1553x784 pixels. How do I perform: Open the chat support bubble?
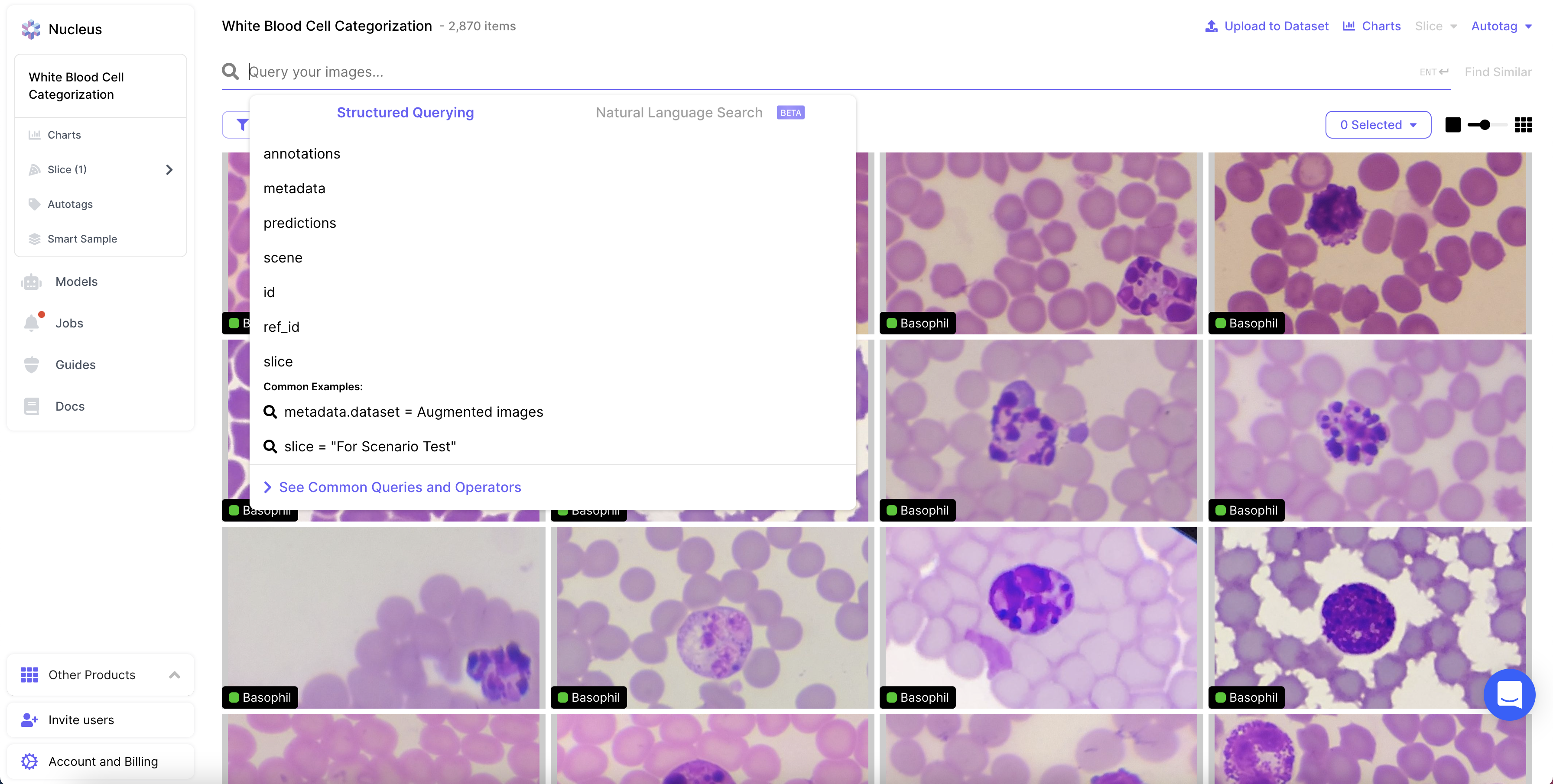click(x=1509, y=695)
